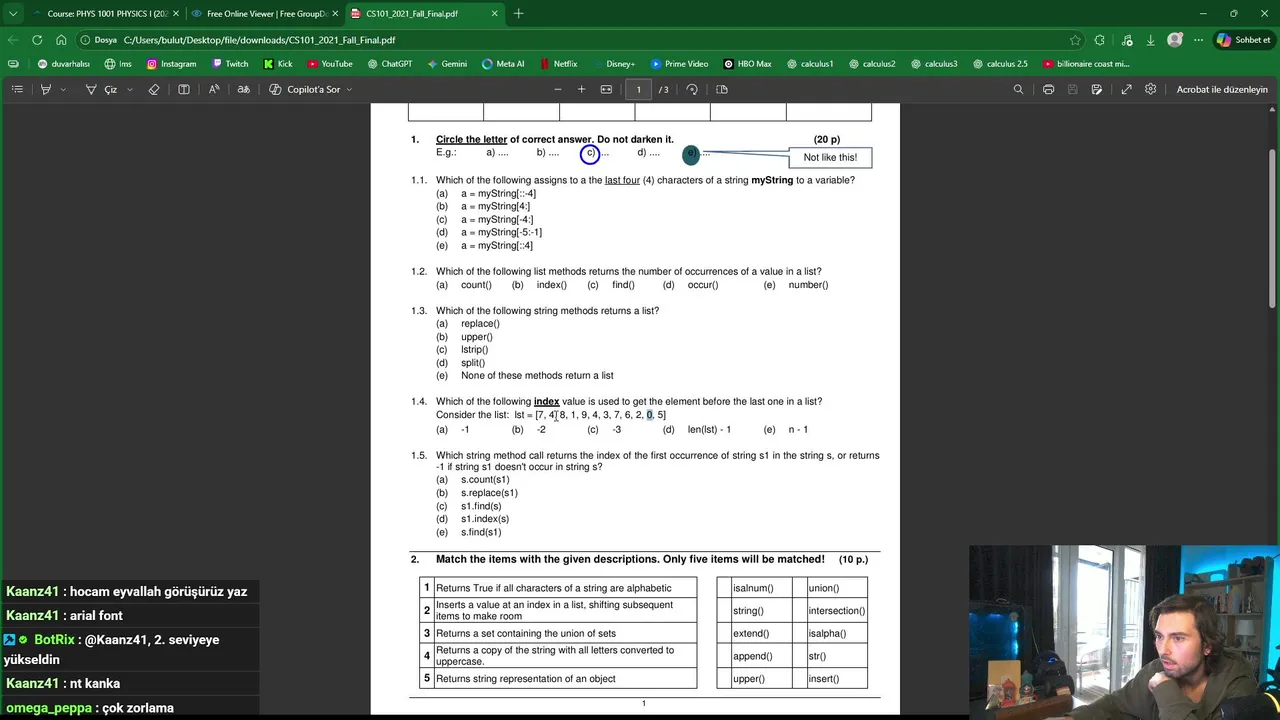Click the 'Not like this!' callout text
This screenshot has height=720, width=1280.
[x=830, y=157]
